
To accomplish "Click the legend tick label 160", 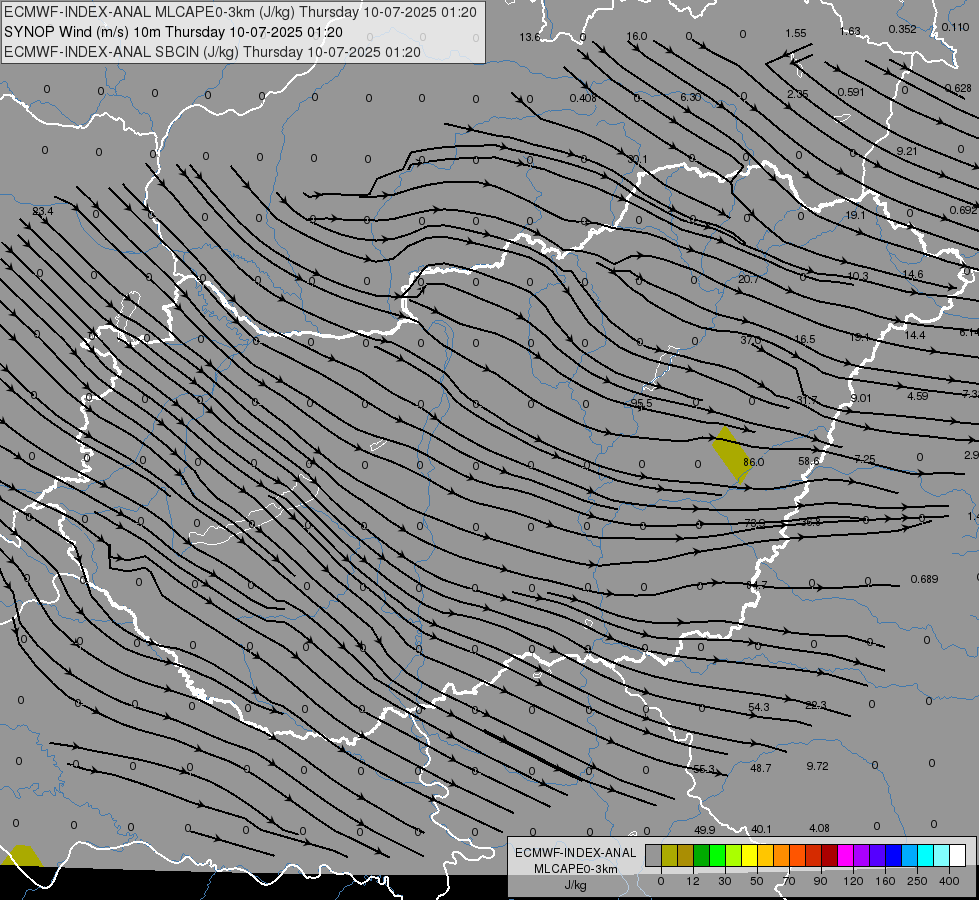I will coord(885,881).
